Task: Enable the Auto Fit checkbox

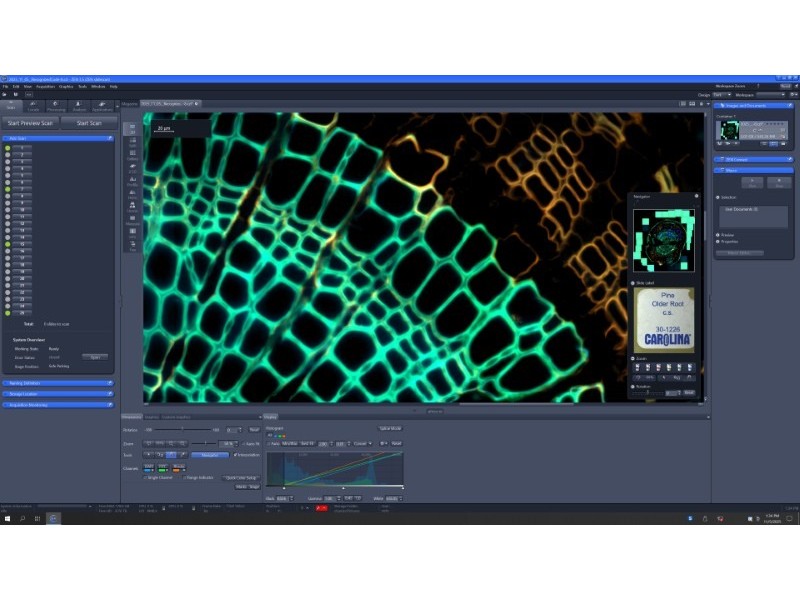Action: (243, 444)
